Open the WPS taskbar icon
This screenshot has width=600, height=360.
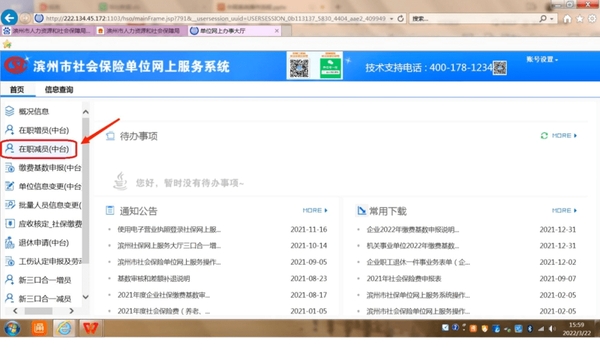pos(91,328)
